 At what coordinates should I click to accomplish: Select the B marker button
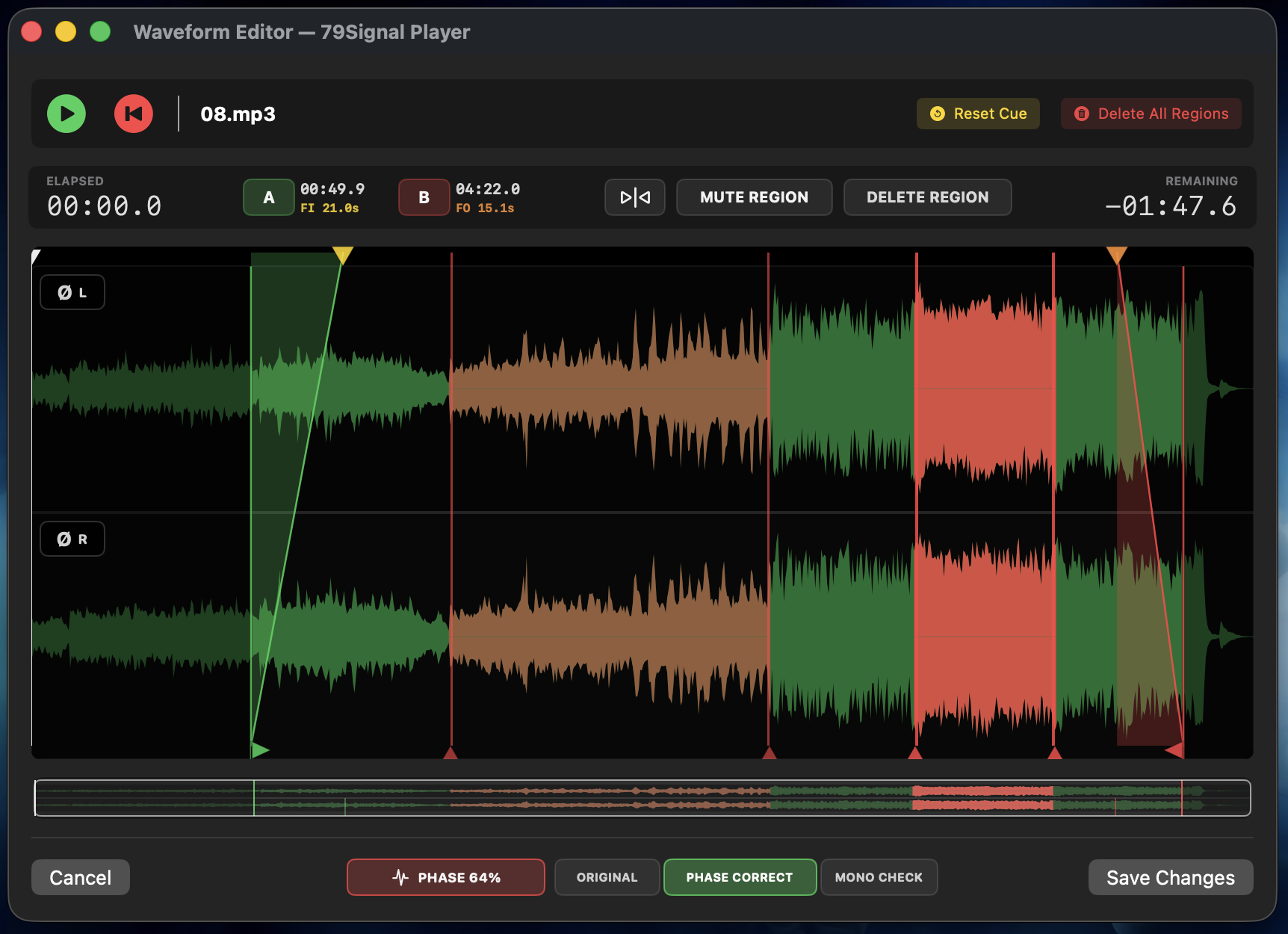[x=424, y=197]
